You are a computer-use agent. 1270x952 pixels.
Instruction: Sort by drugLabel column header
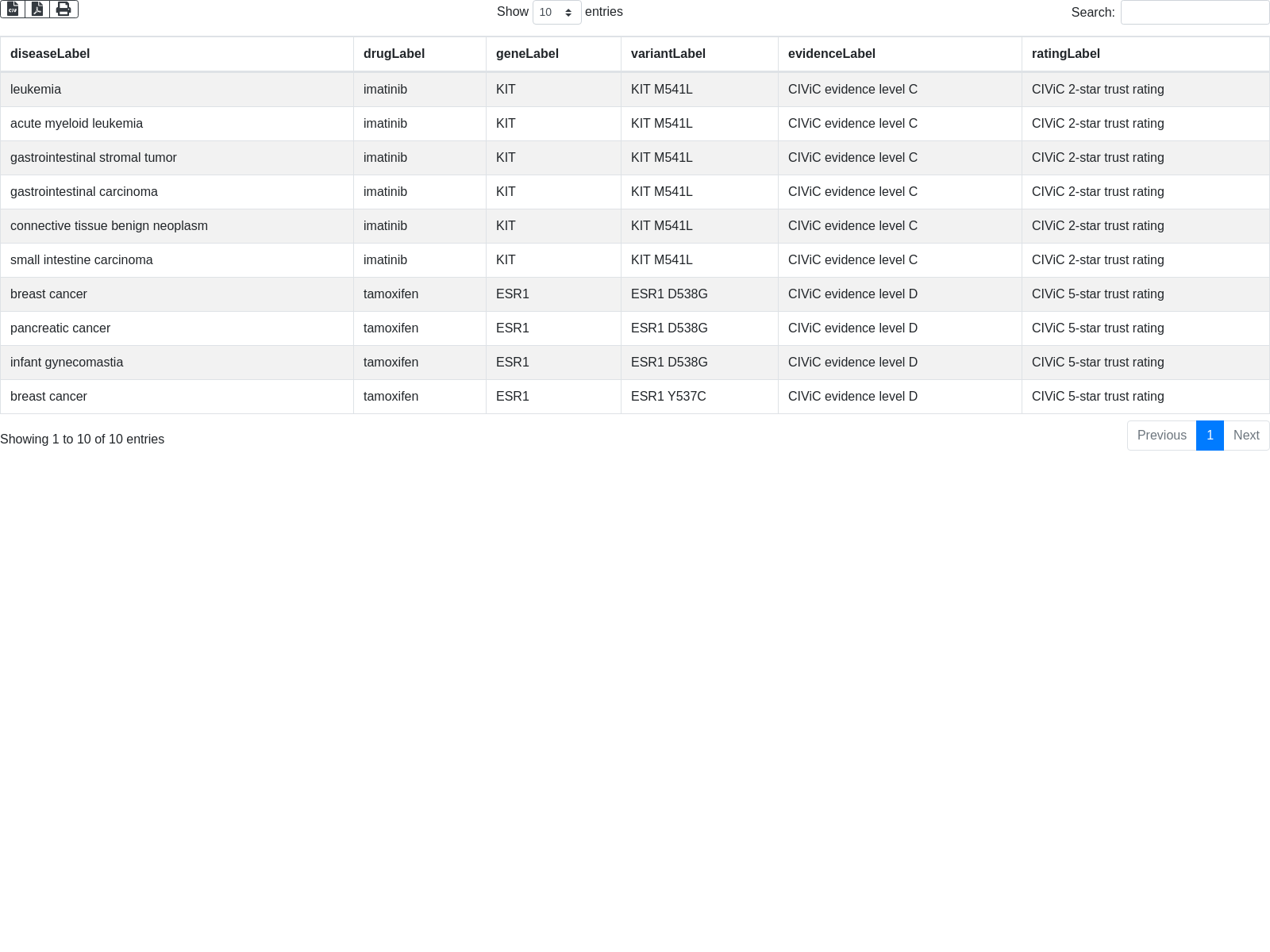pyautogui.click(x=394, y=54)
